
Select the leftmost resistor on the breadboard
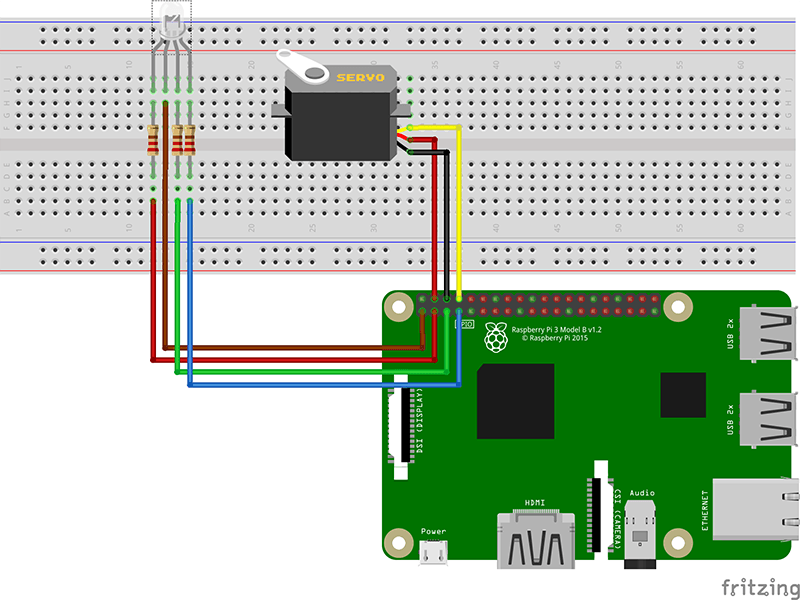(152, 140)
